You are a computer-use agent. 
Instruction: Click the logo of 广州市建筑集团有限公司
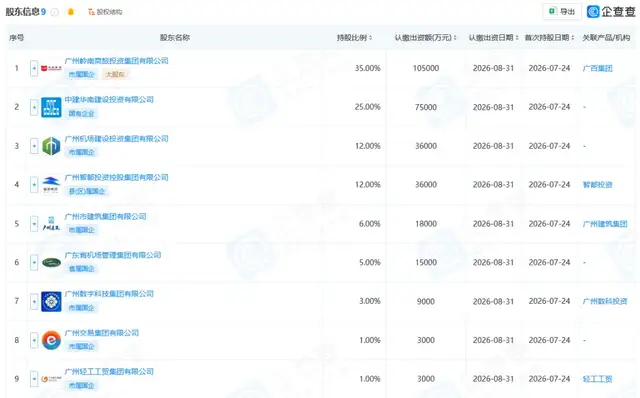pyautogui.click(x=51, y=224)
